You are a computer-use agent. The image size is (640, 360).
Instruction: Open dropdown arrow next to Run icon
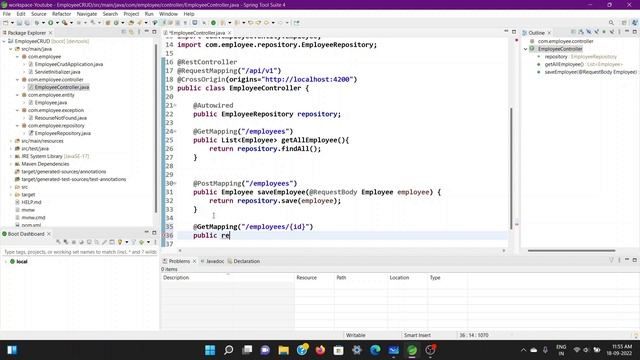coord(57,23)
